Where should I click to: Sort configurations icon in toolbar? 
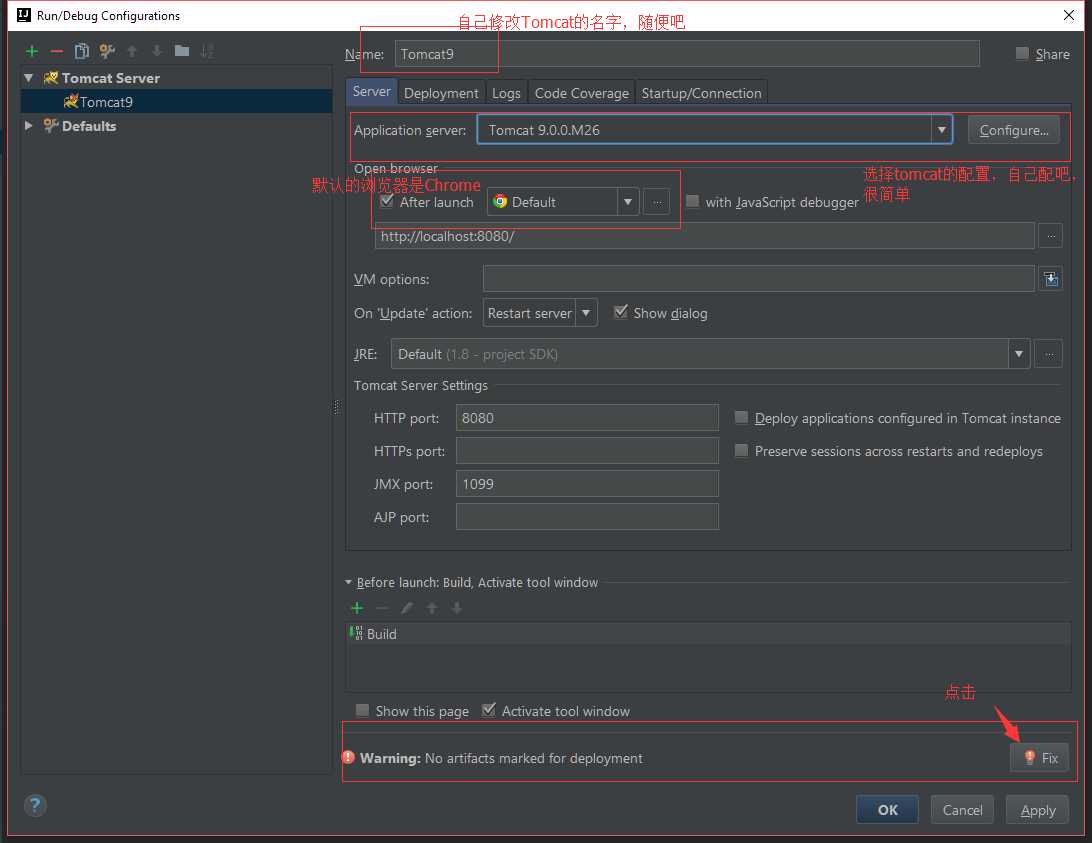tap(207, 51)
